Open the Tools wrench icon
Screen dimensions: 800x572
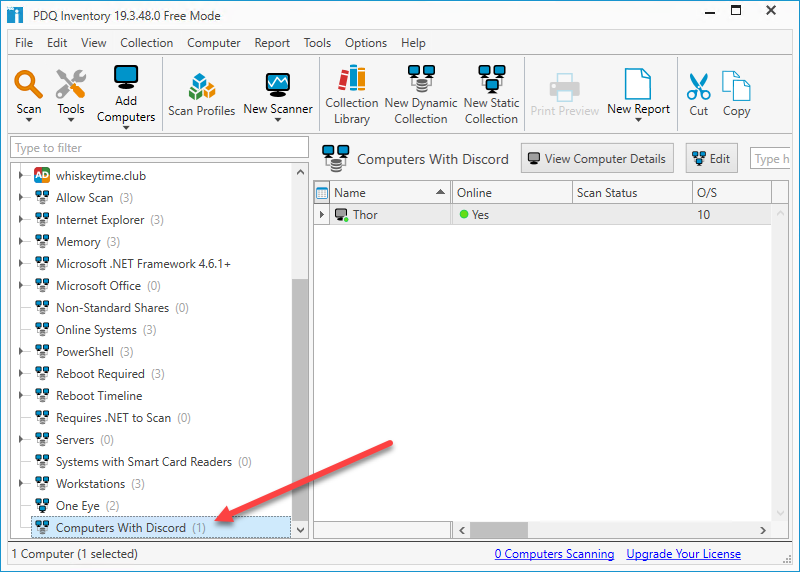[x=71, y=84]
